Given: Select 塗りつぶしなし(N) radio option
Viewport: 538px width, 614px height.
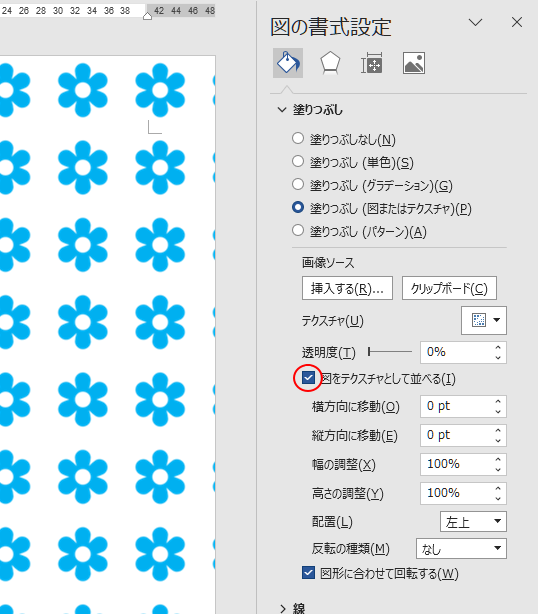Looking at the screenshot, I should 298,138.
